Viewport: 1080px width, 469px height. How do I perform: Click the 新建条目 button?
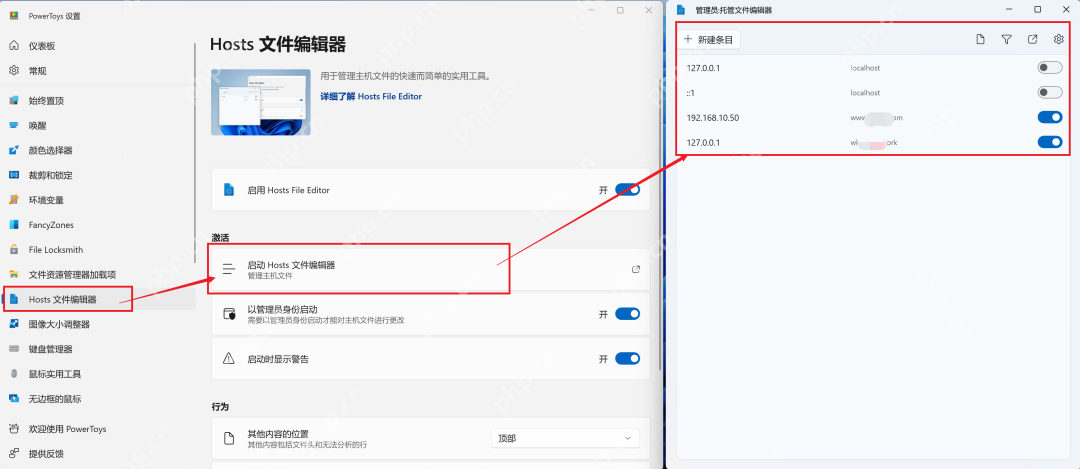click(708, 39)
